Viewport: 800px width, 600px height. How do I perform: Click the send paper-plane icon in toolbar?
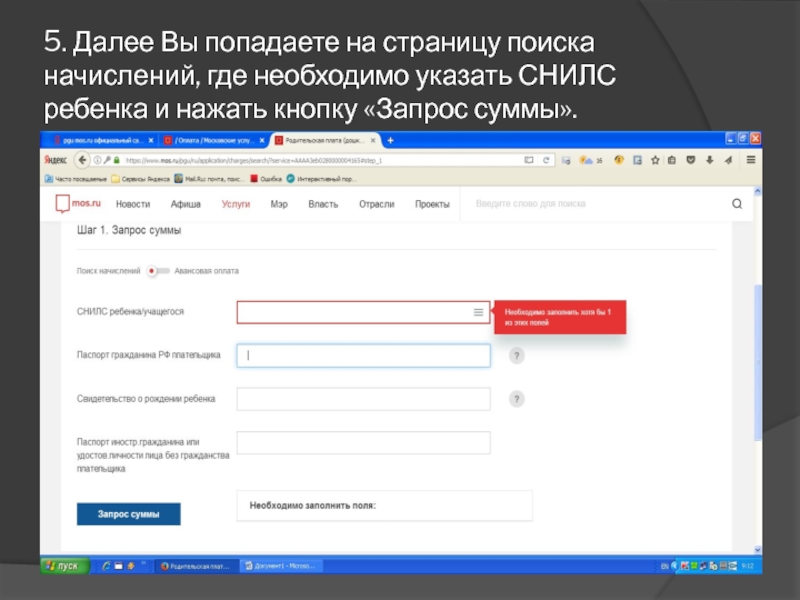click(729, 160)
